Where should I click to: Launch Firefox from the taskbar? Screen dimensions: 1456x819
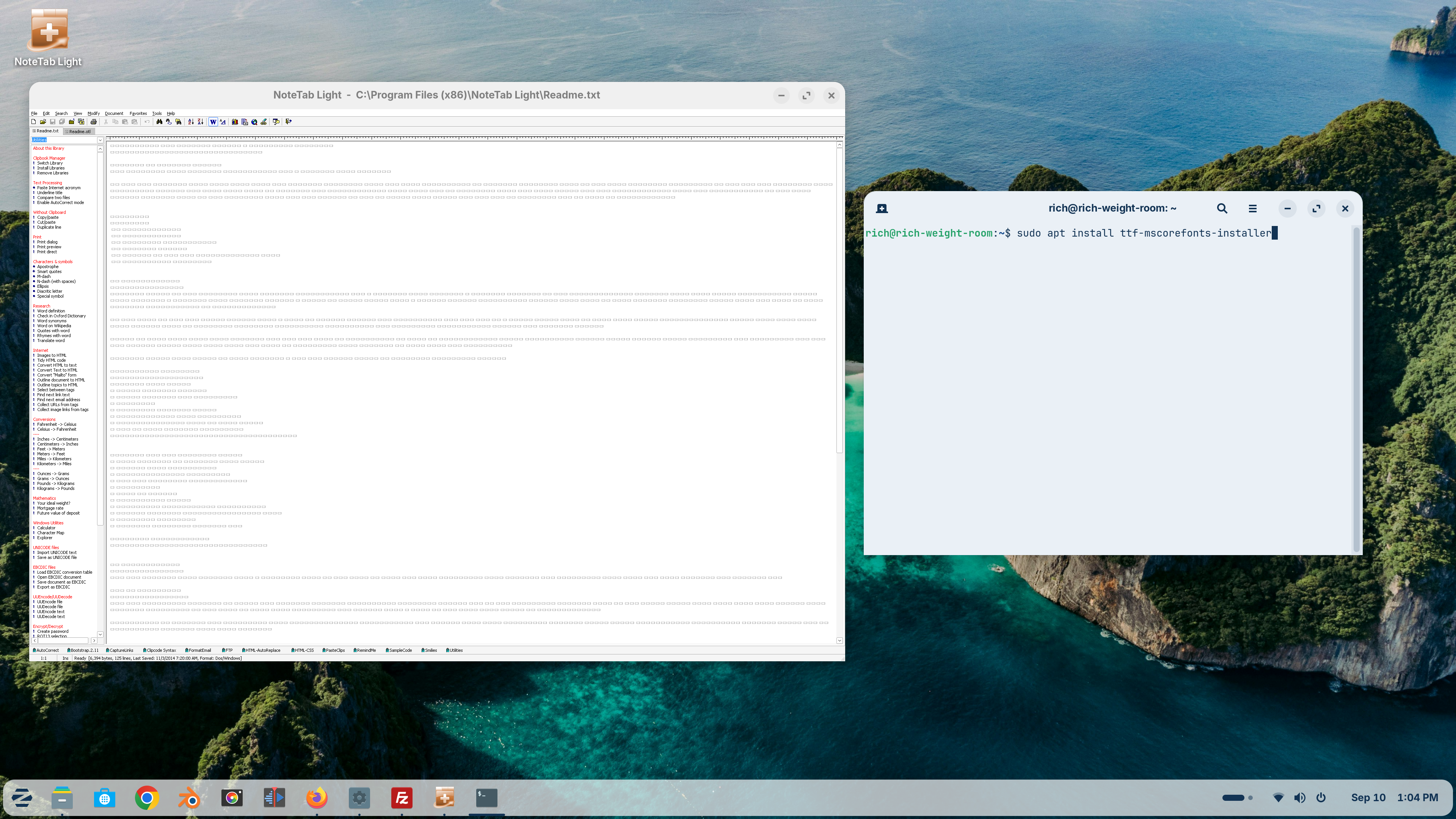point(317,798)
